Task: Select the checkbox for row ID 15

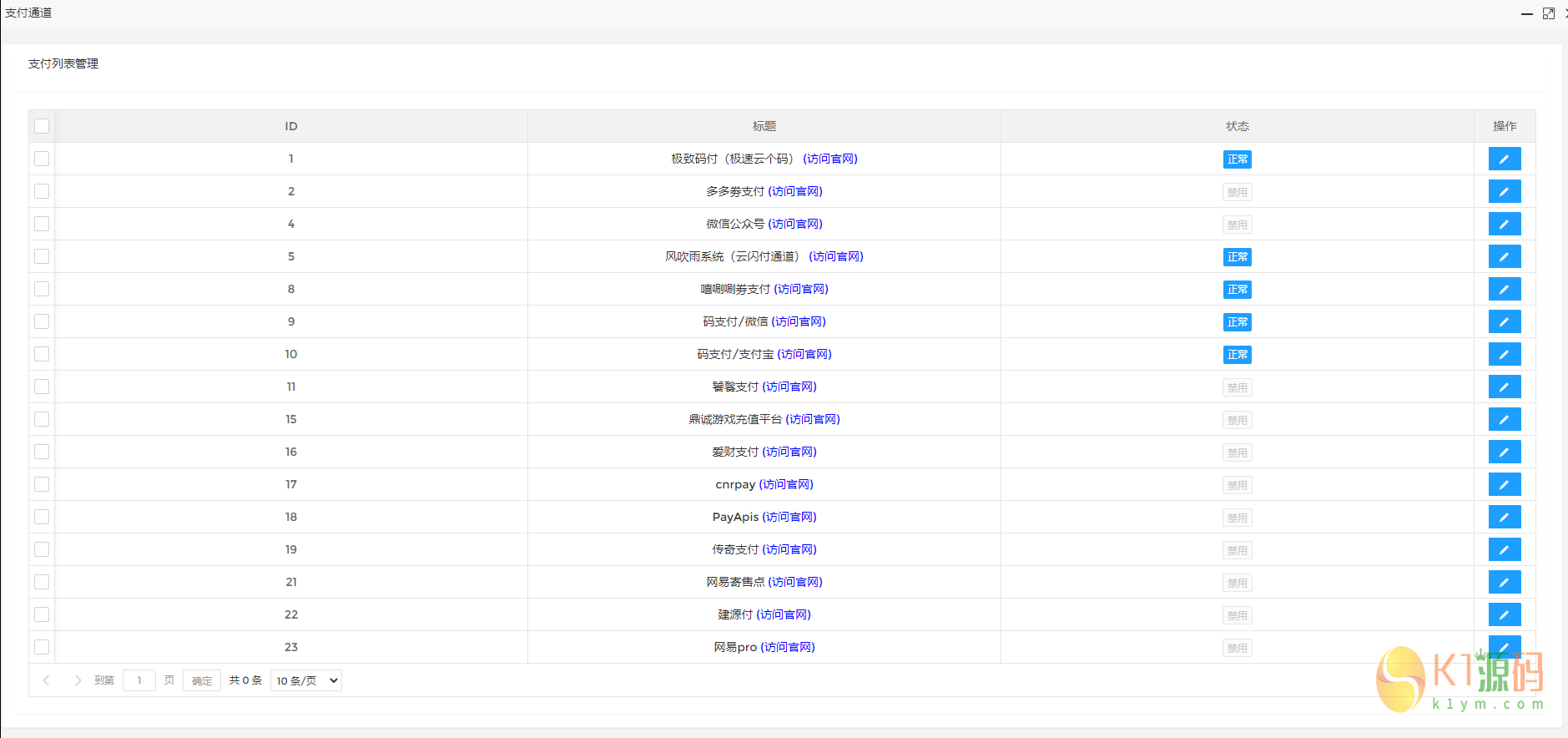Action: pos(42,419)
